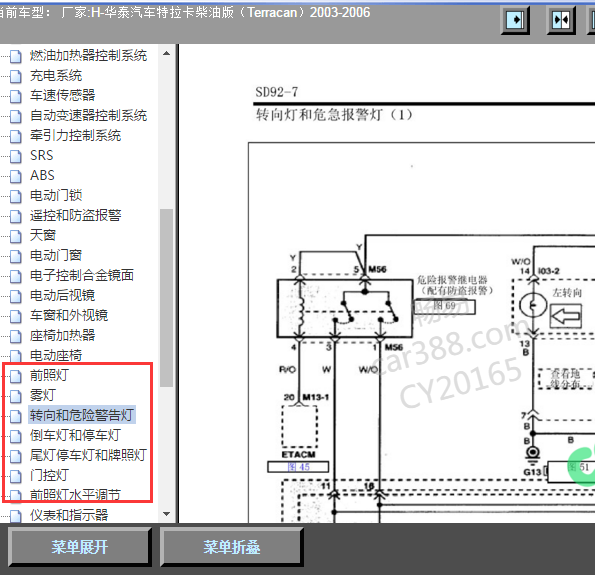Click document icon beside 车速传感器
Image resolution: width=595 pixels, height=575 pixels.
pyautogui.click(x=16, y=96)
